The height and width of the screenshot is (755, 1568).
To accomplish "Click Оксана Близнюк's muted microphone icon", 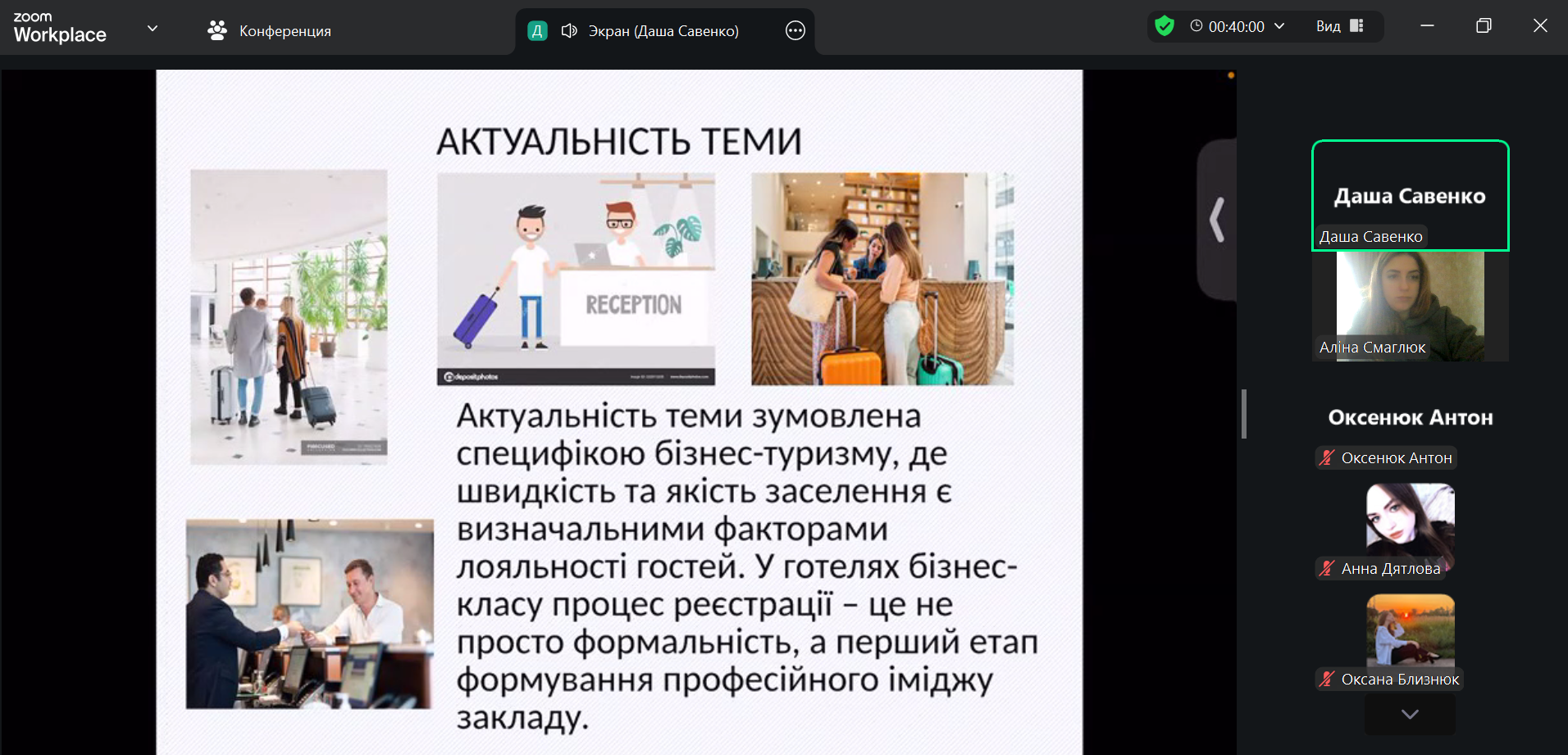I will click(x=1327, y=680).
